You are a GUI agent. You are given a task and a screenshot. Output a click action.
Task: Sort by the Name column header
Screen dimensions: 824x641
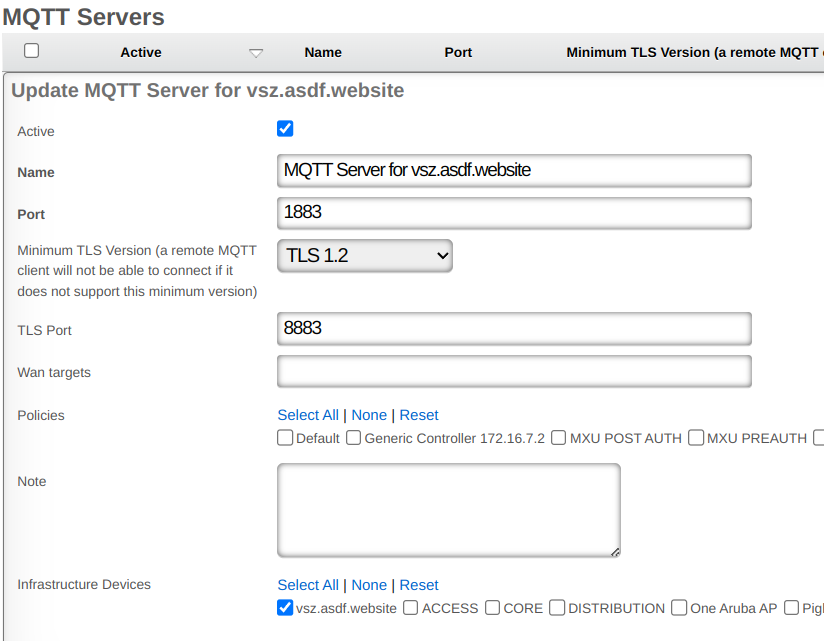click(323, 53)
